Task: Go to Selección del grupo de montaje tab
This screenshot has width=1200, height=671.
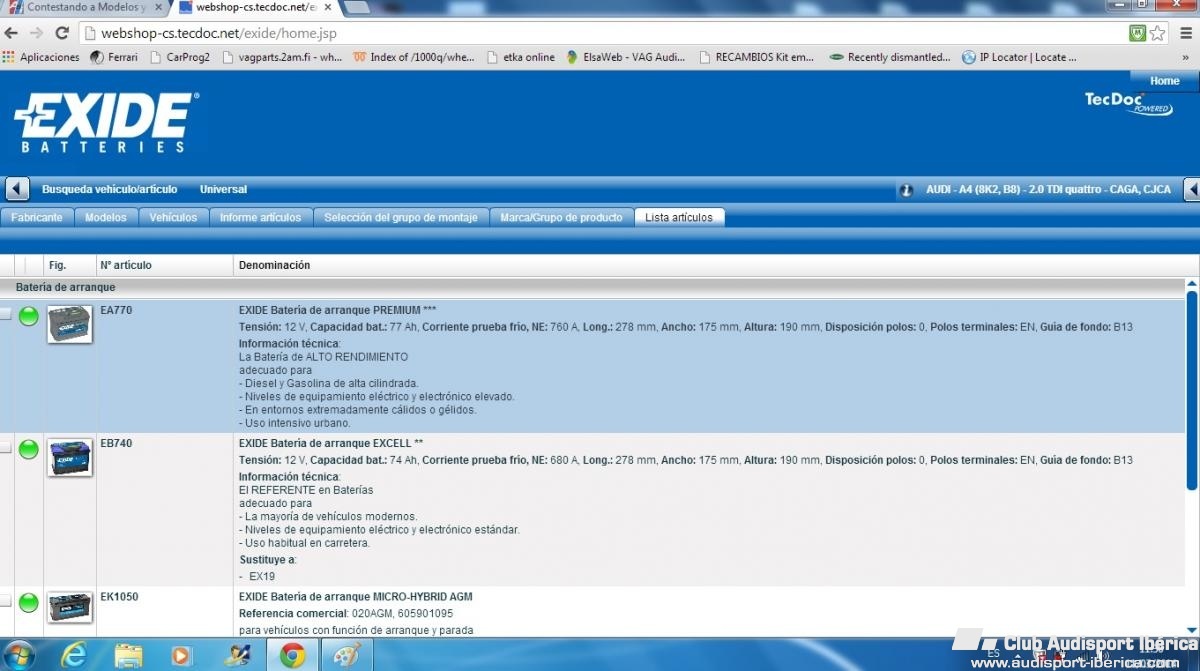Action: [x=401, y=217]
